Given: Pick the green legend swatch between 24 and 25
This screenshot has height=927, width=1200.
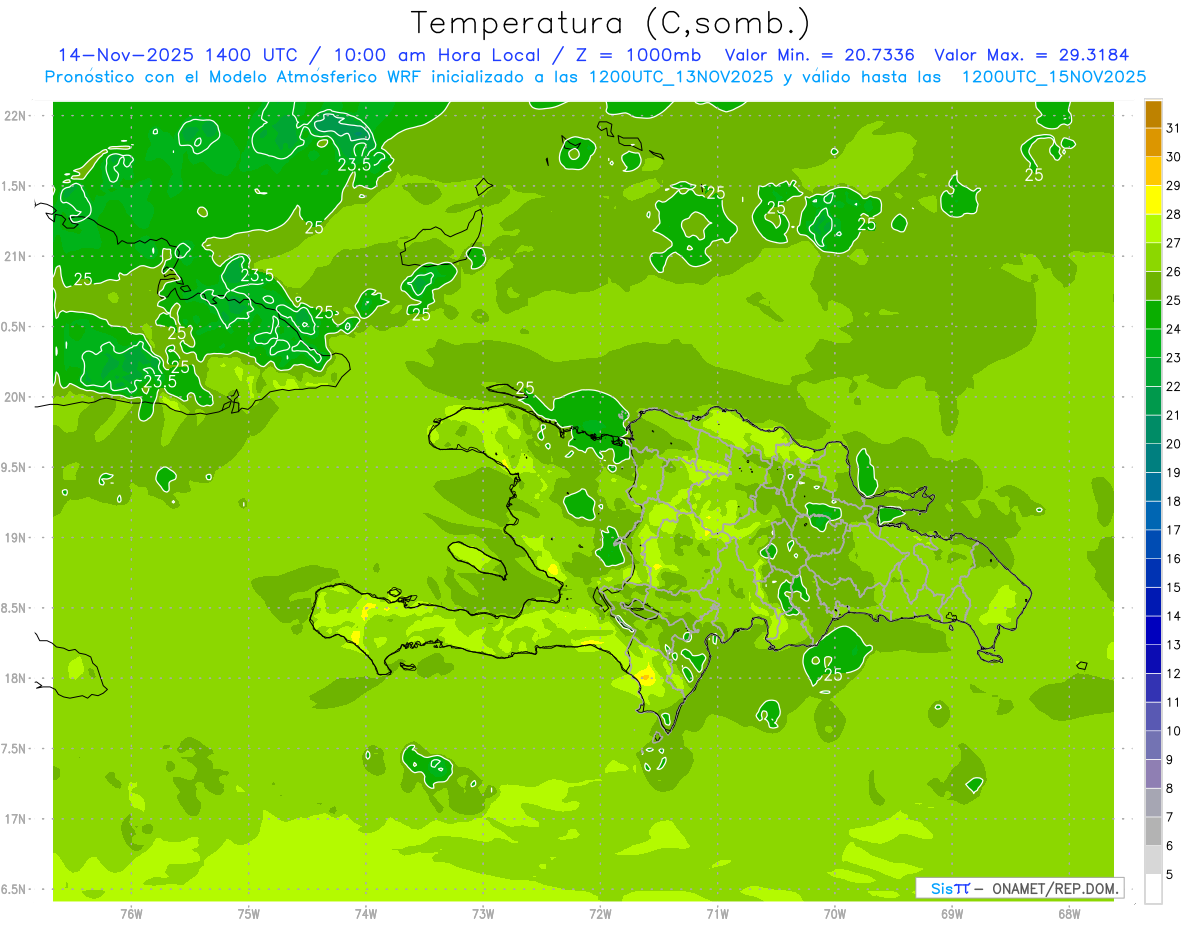Looking at the screenshot, I should 1153,314.
